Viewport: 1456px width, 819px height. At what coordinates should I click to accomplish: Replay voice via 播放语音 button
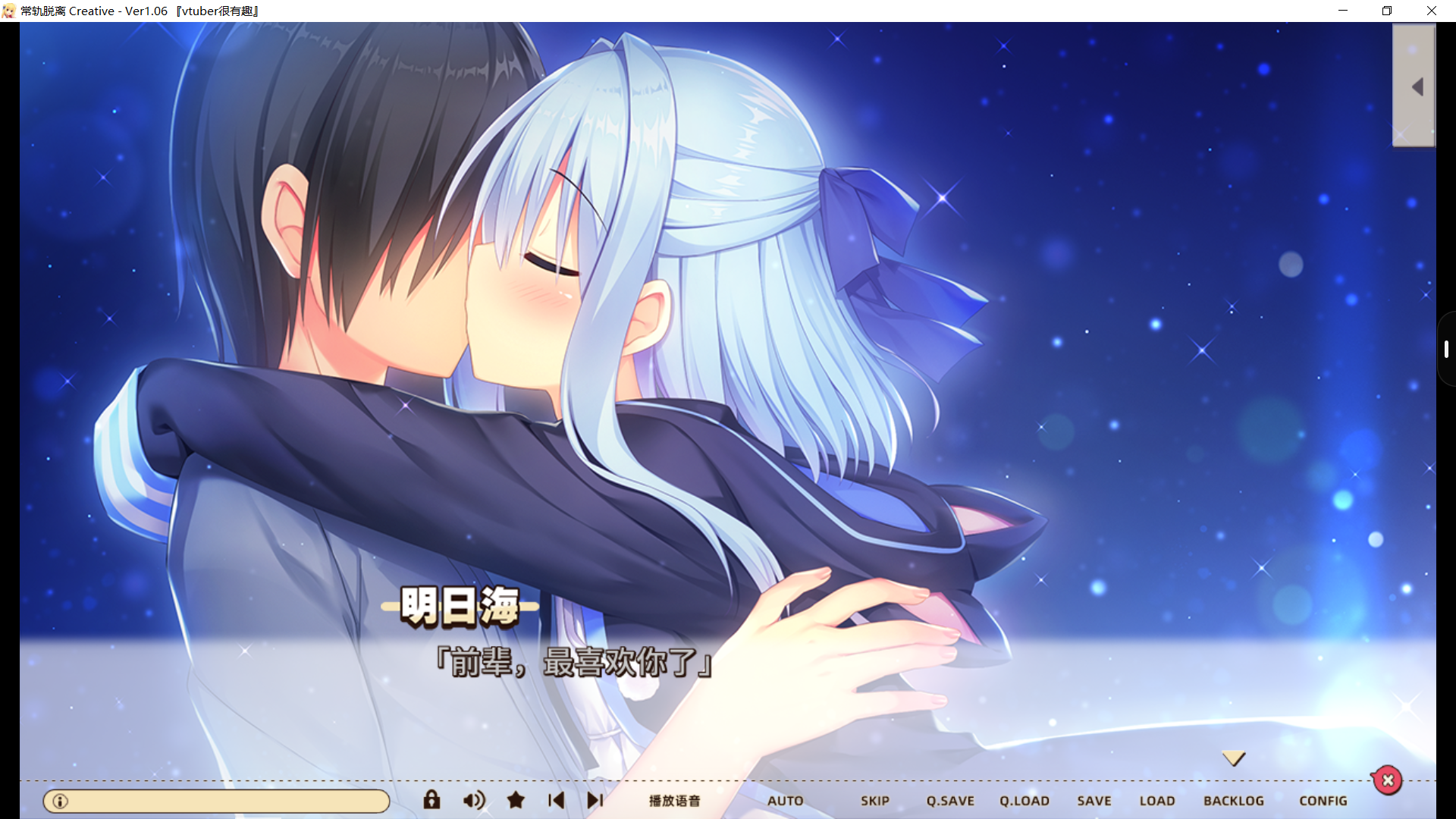click(x=674, y=801)
